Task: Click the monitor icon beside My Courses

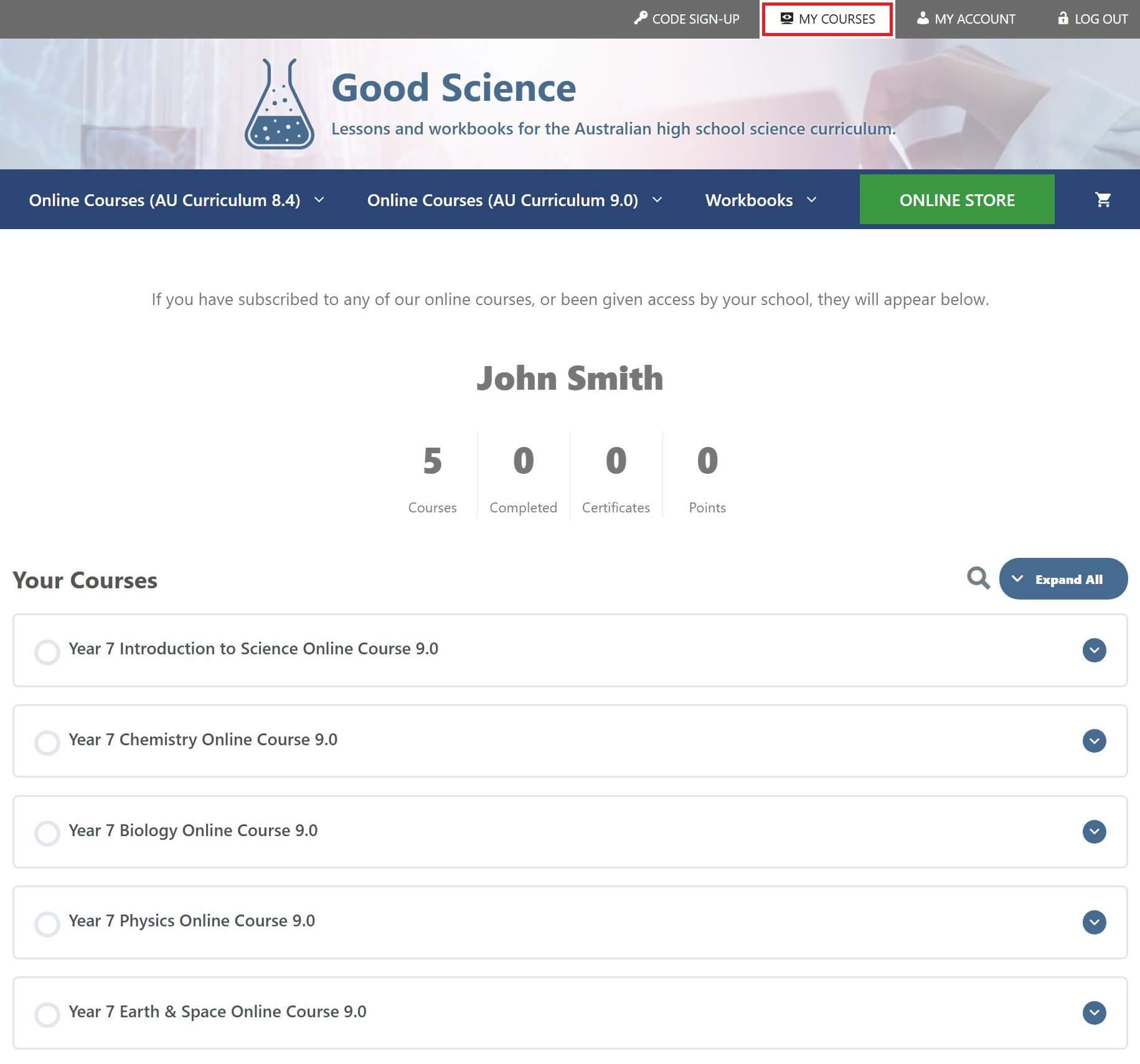Action: pyautogui.click(x=786, y=19)
